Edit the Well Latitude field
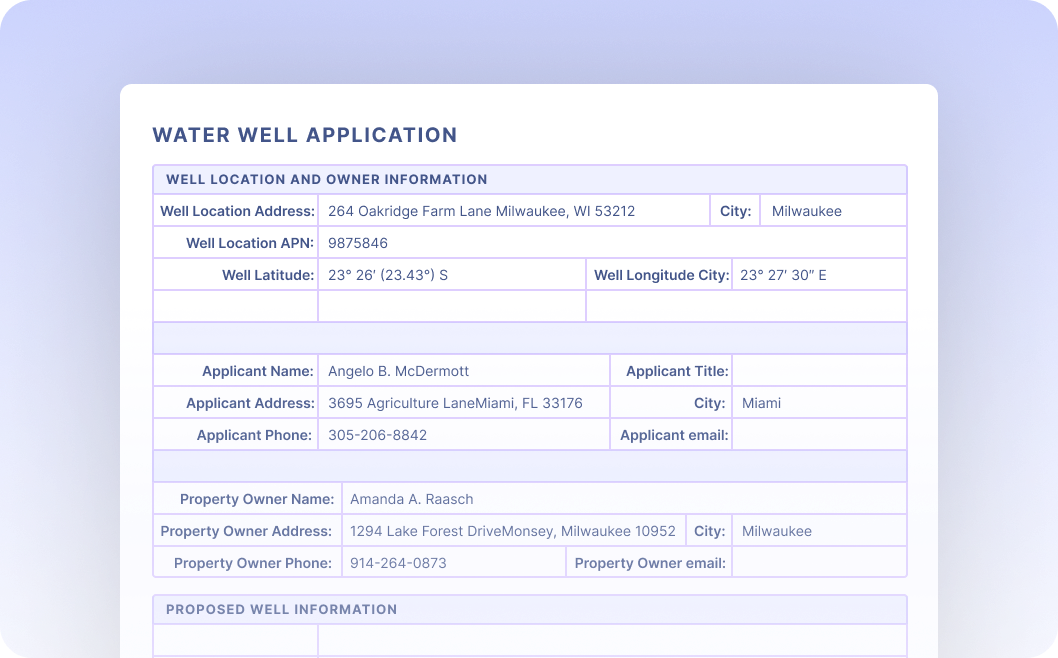The height and width of the screenshot is (658, 1058). point(450,275)
